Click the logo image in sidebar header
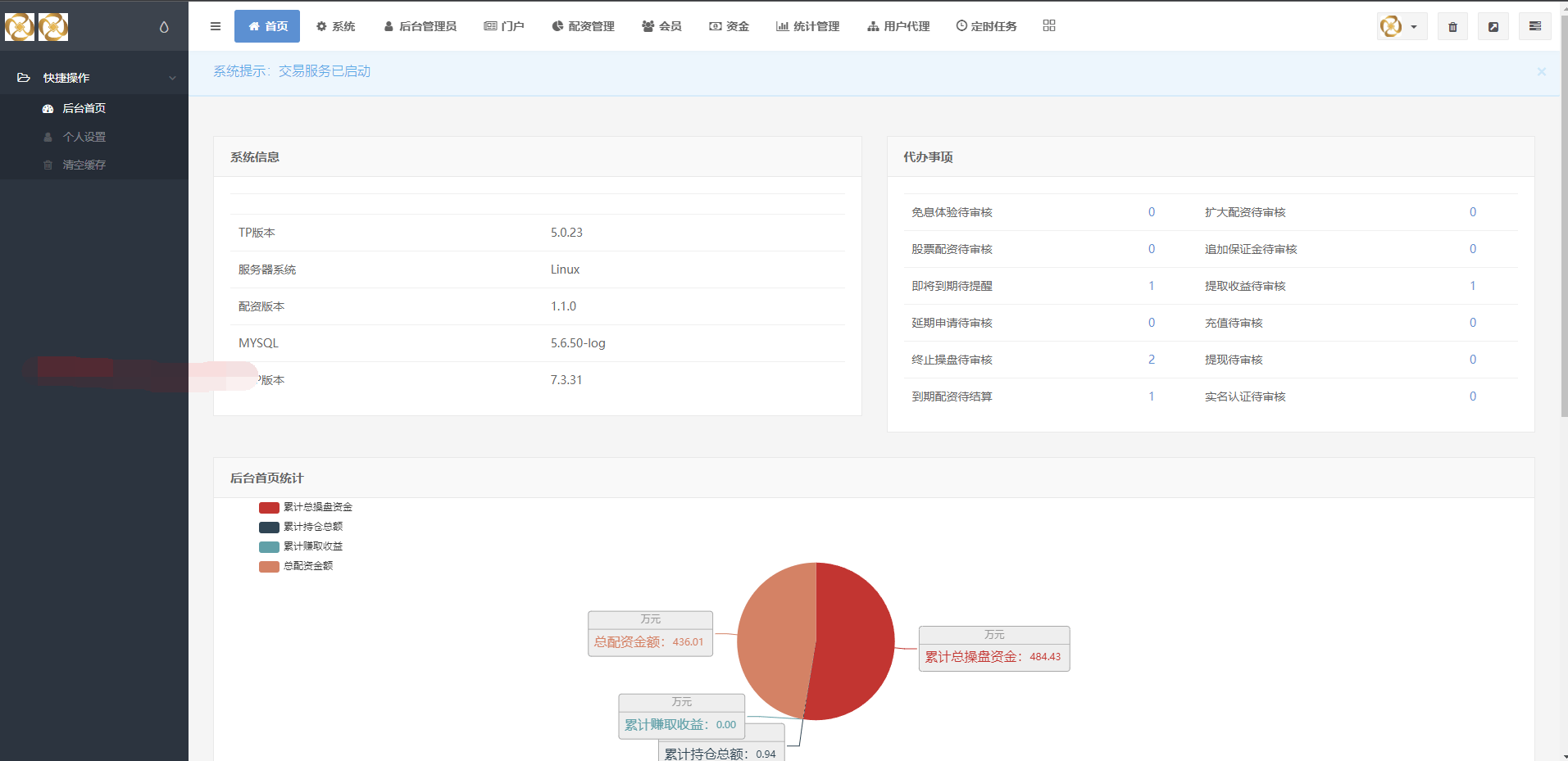Viewport: 1568px width, 761px height. point(37,27)
